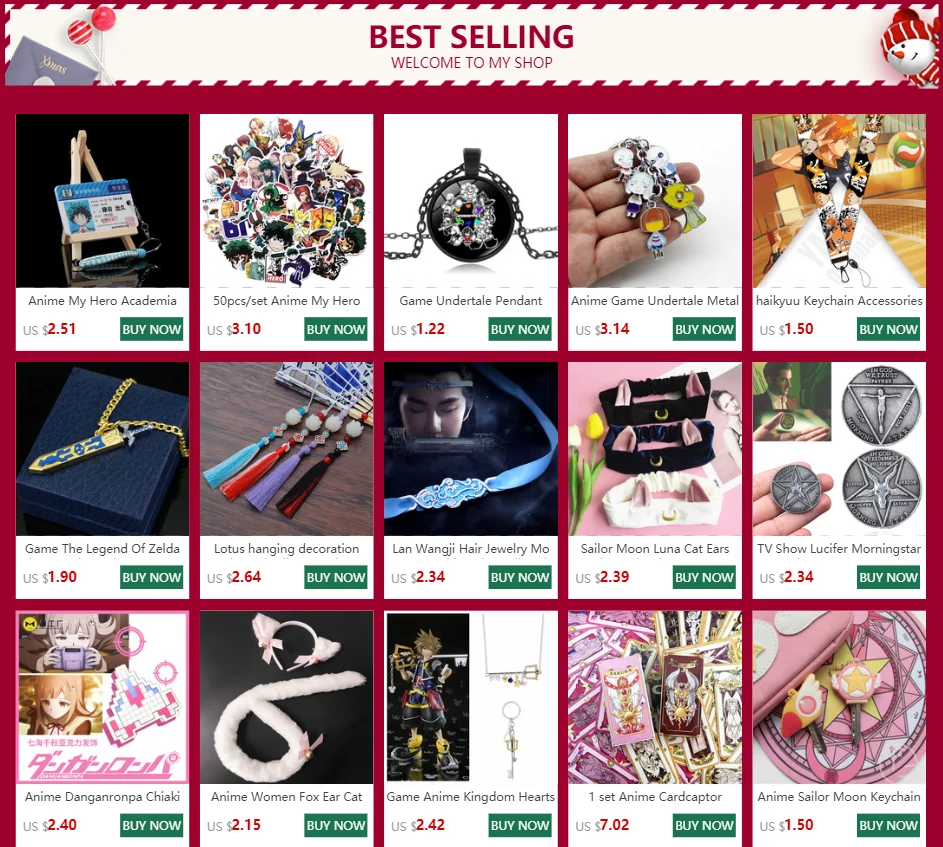
Task: Buy now the $7.02 Anime Cardcaptor set
Action: point(704,825)
